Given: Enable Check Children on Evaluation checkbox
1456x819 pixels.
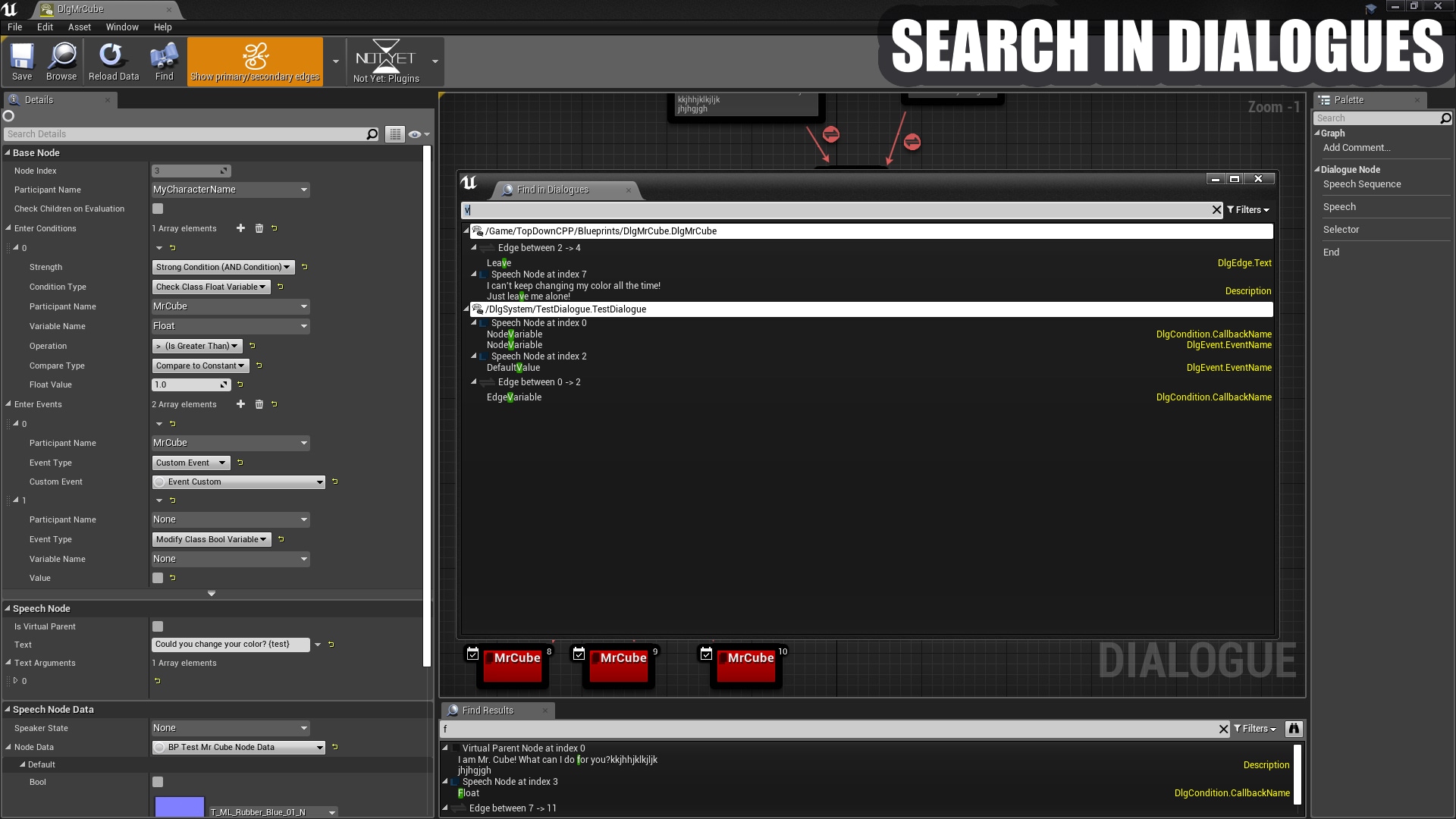Looking at the screenshot, I should coord(157,209).
